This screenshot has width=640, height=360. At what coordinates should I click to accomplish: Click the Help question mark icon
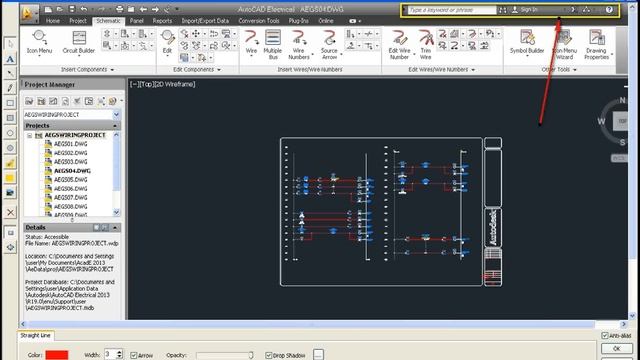(609, 9)
